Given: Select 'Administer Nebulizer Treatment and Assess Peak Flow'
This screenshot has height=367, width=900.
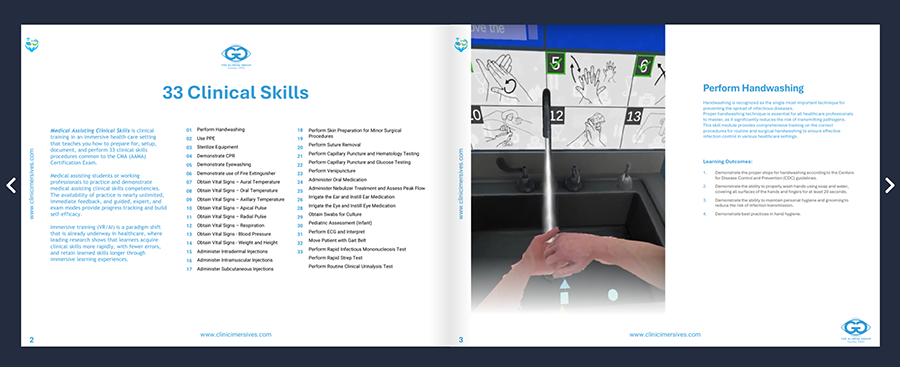Looking at the screenshot, I should 367,188.
